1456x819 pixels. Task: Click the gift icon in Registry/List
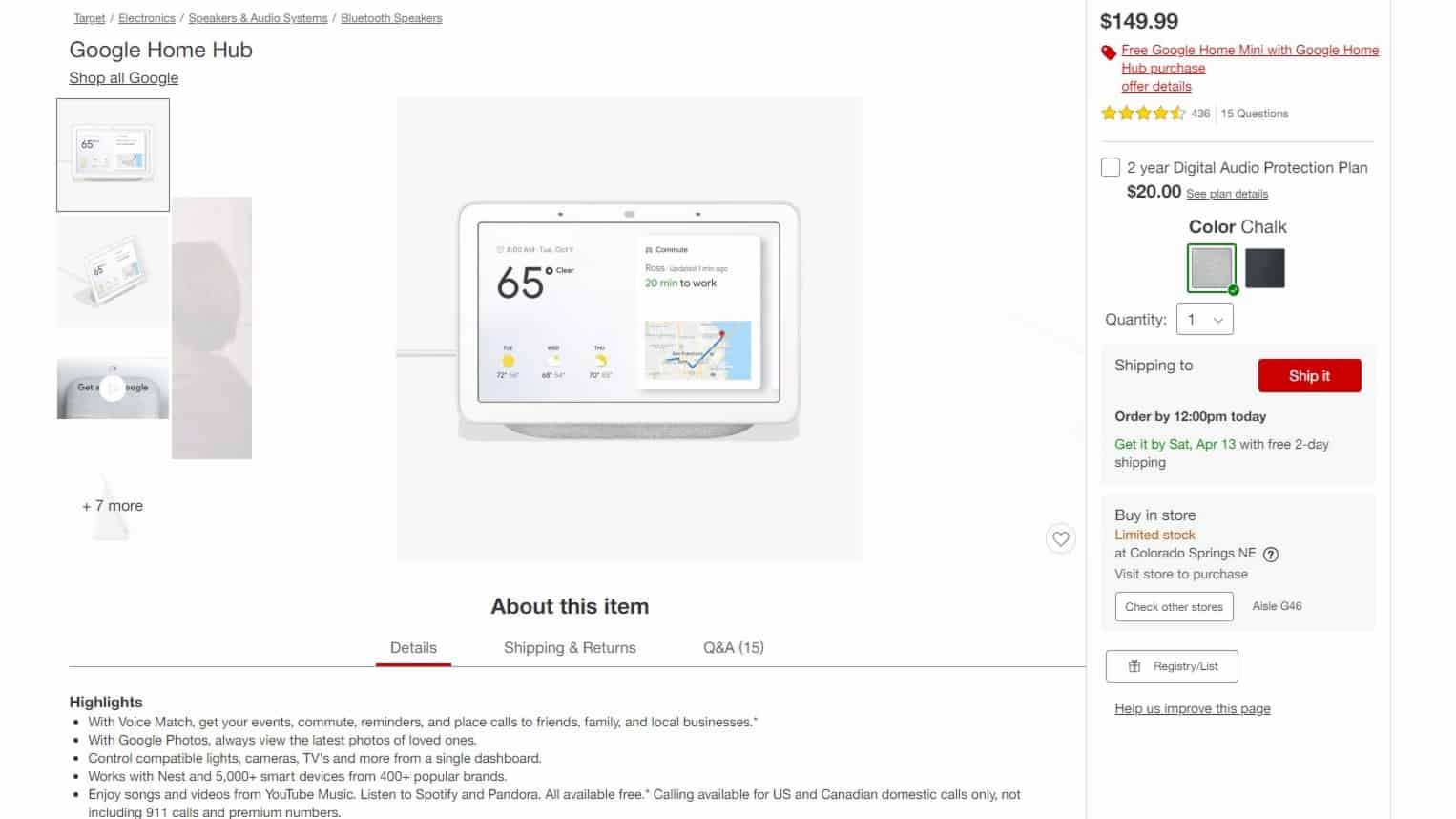[1134, 666]
